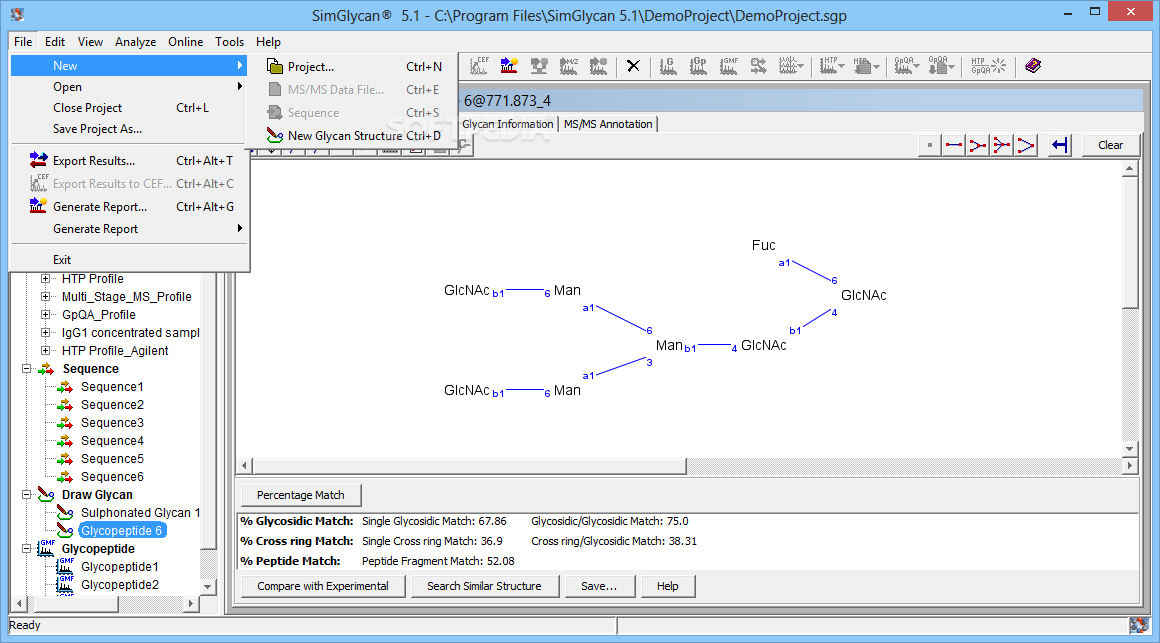Select Glycopeptide1 in the project tree

[120, 567]
